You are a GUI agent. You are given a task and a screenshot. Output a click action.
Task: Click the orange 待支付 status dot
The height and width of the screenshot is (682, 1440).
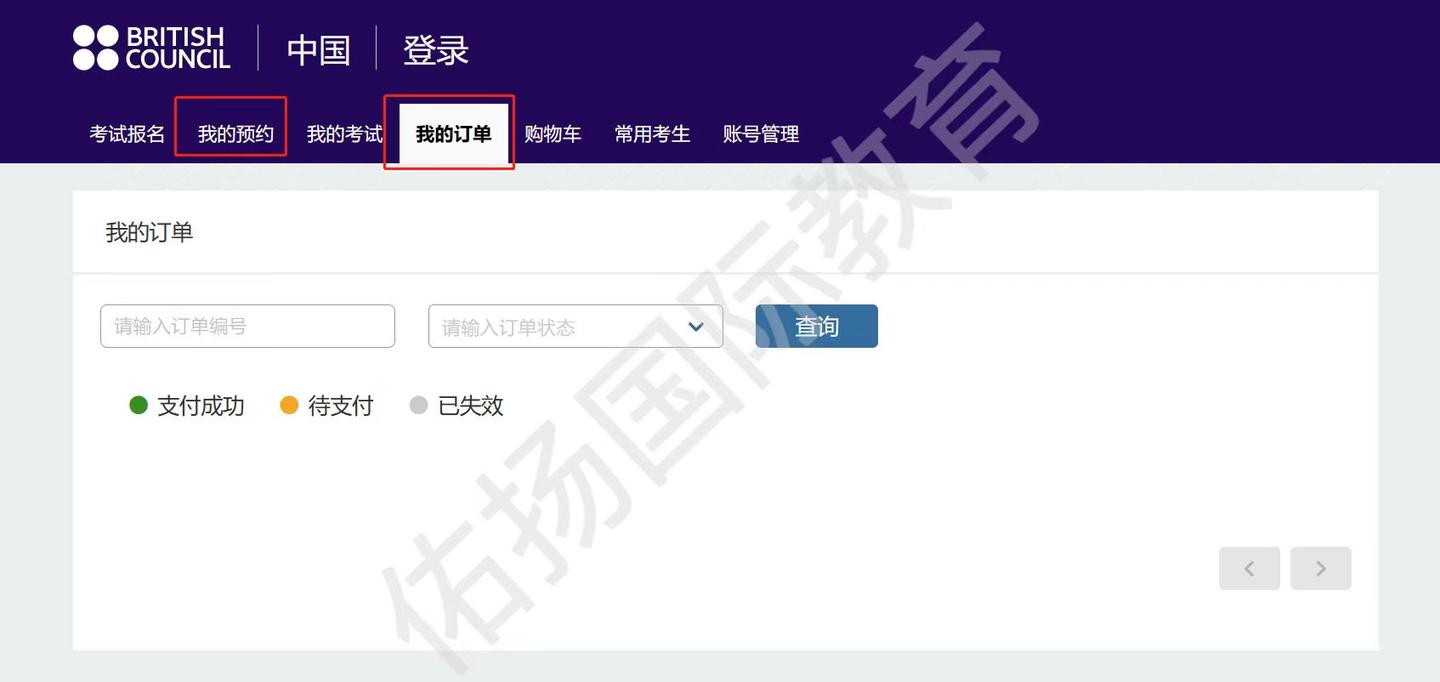click(289, 405)
